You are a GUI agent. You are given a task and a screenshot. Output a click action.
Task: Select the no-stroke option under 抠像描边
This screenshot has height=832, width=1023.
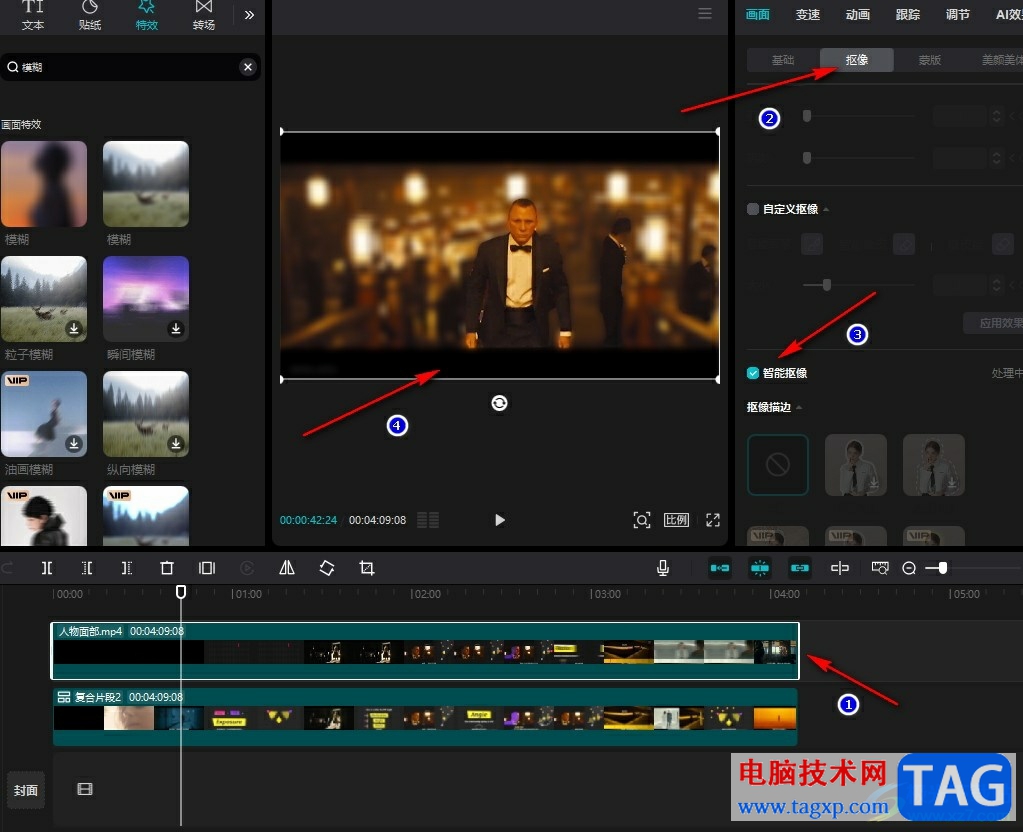pos(778,465)
